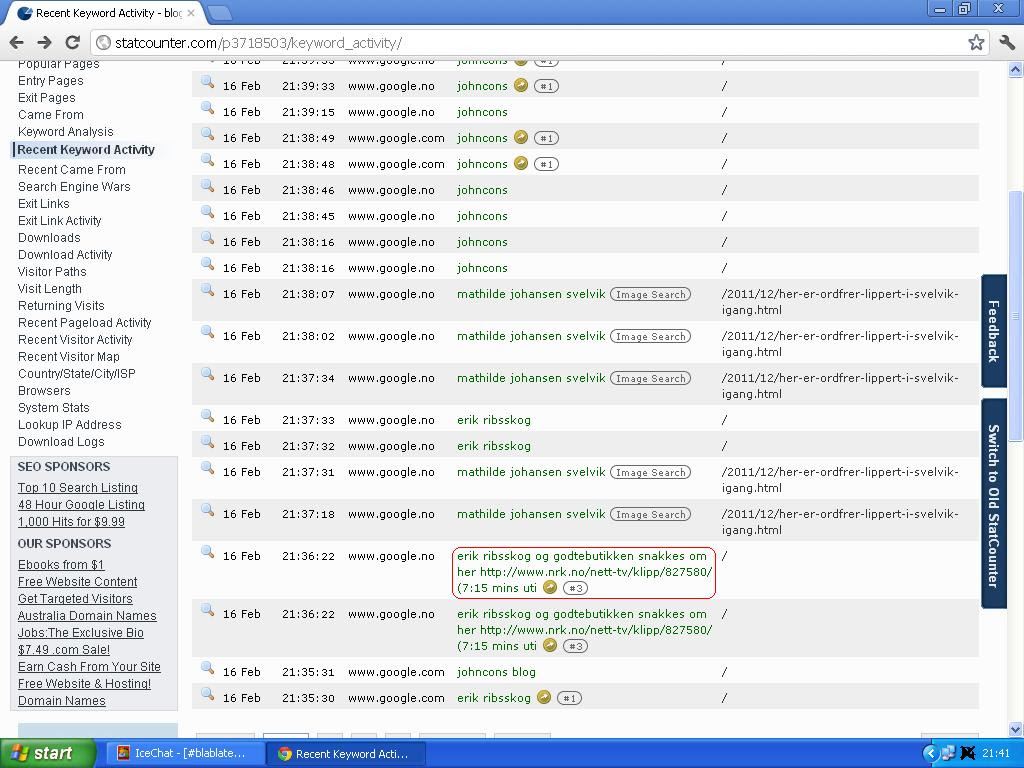Open Visitor Paths in the sidebar
1024x768 pixels.
[52, 272]
